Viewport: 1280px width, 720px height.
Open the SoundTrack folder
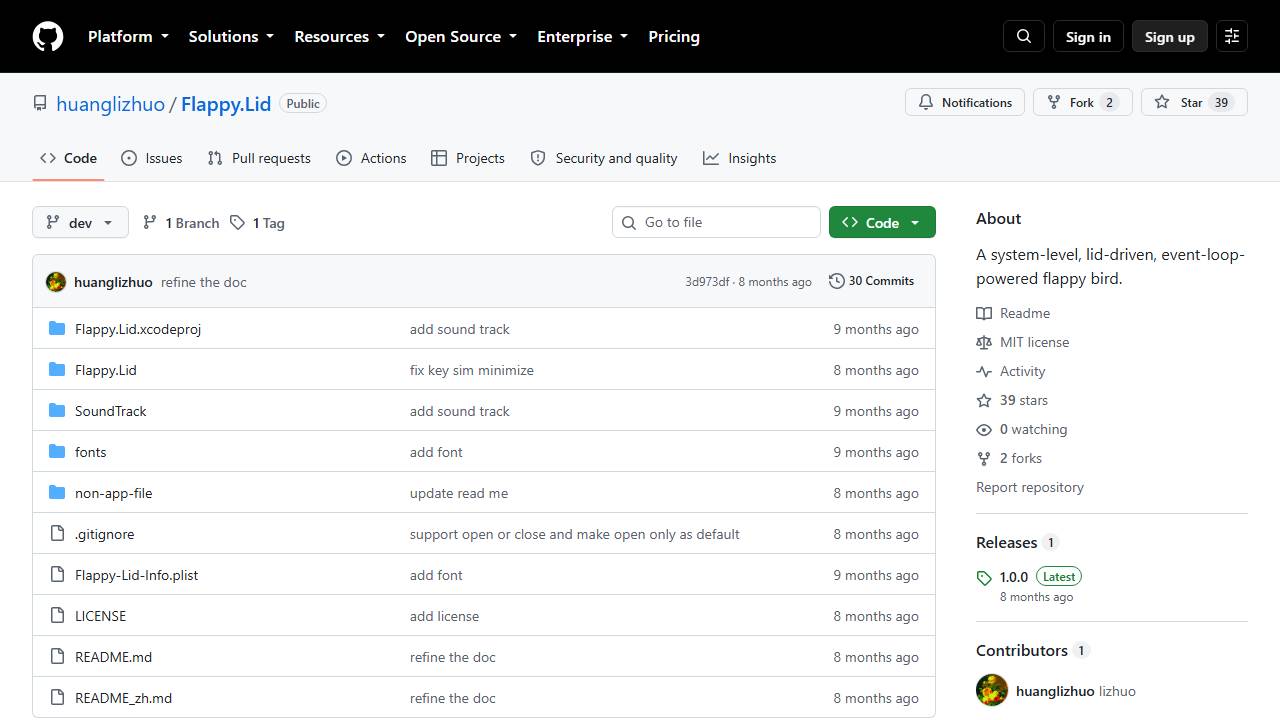pos(111,411)
